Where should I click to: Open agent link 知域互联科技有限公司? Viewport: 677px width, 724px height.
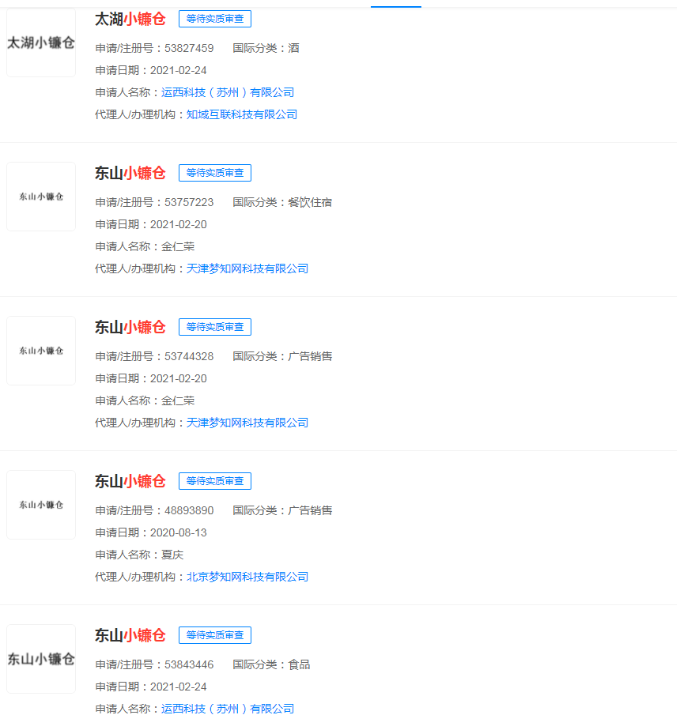(242, 115)
